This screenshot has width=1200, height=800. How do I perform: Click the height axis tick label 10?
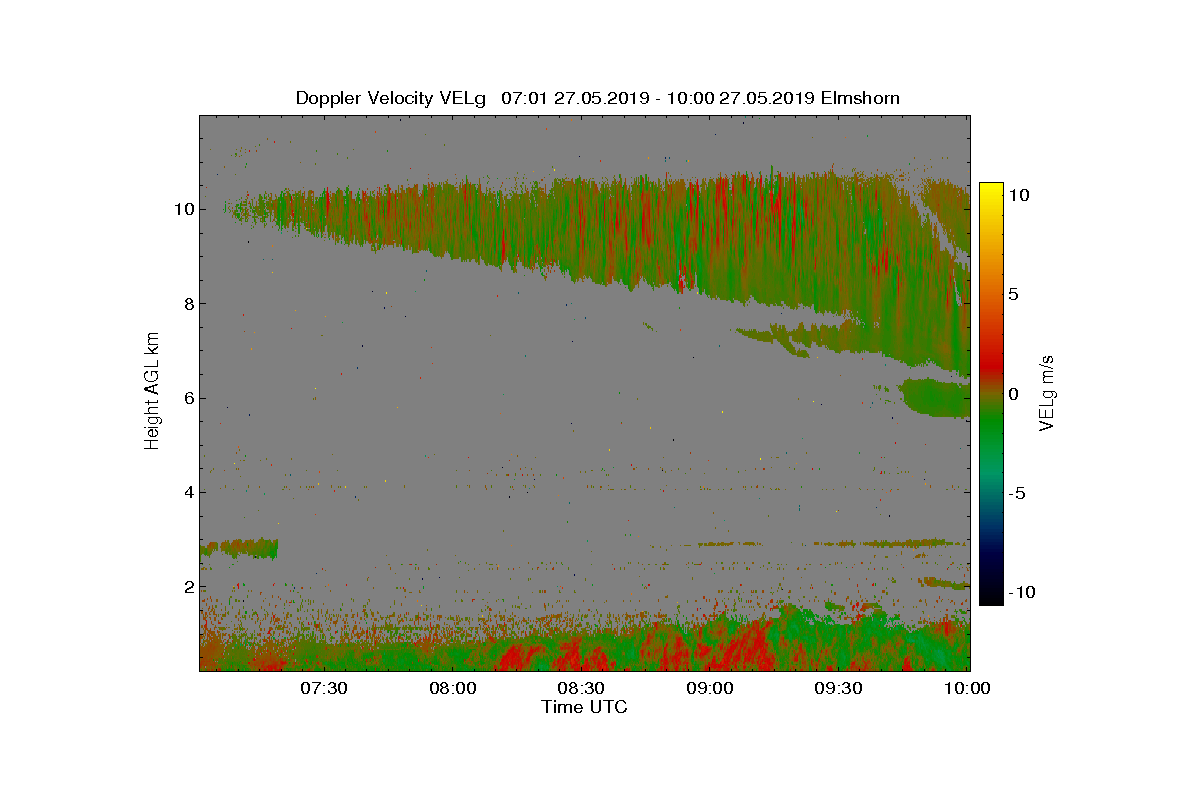tap(182, 209)
